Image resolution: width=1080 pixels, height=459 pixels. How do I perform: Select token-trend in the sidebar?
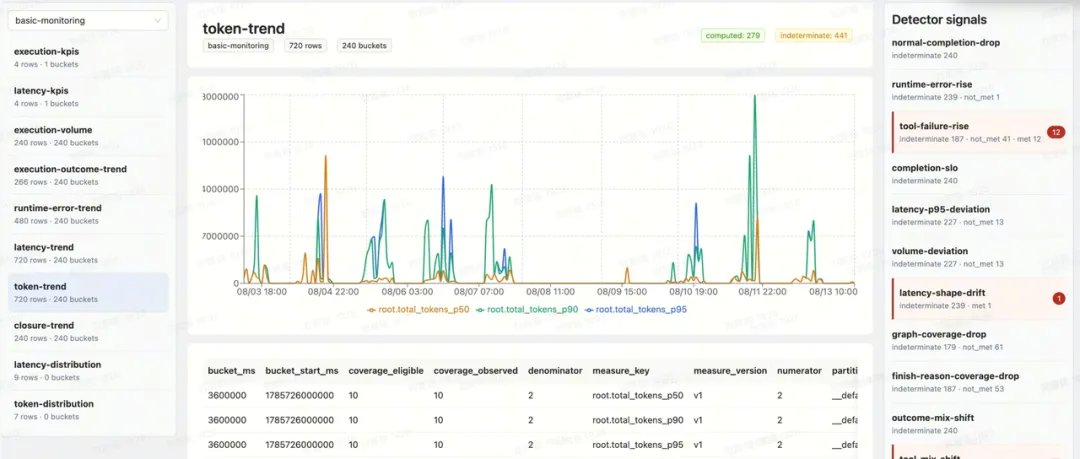click(x=88, y=293)
